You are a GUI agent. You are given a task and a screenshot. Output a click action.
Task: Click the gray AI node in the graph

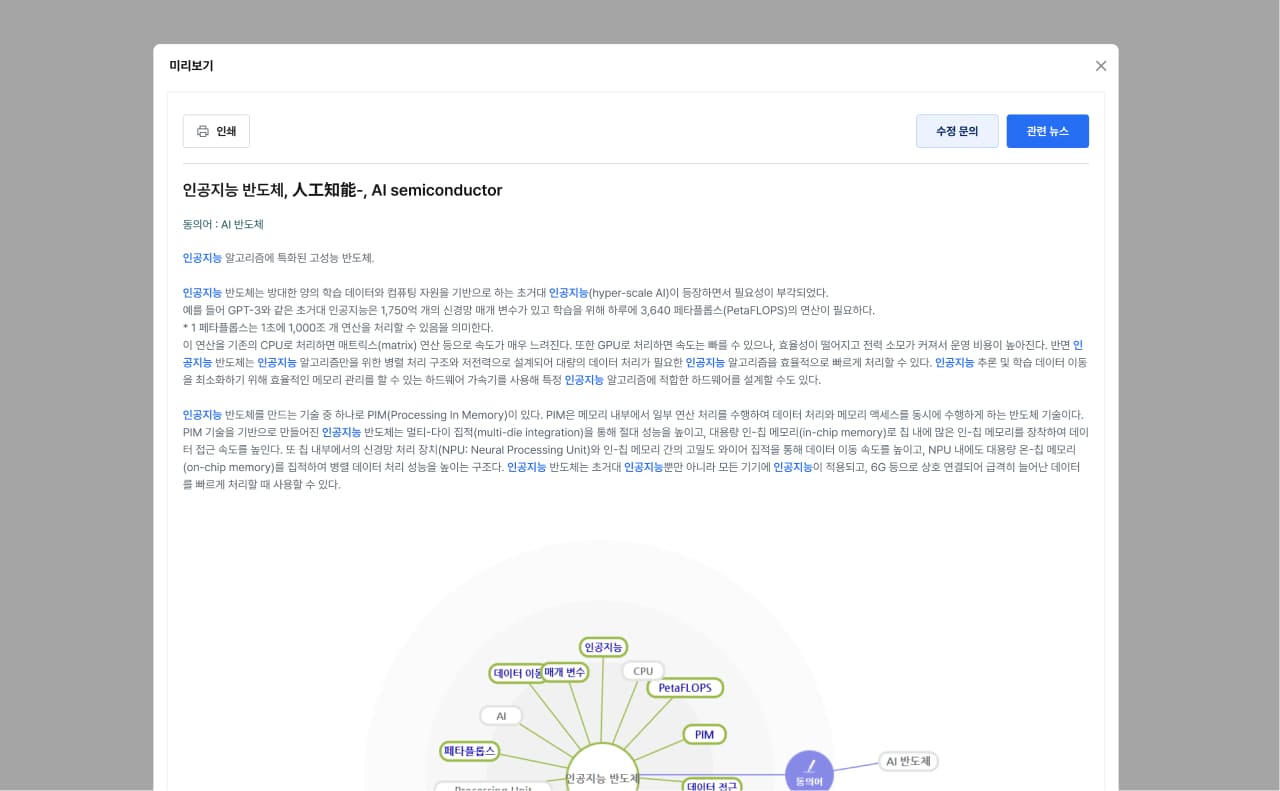501,716
